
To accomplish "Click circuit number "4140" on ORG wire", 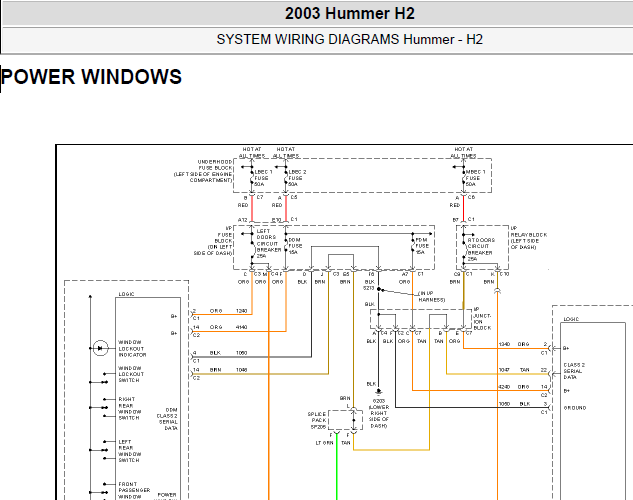I will coord(241,327).
